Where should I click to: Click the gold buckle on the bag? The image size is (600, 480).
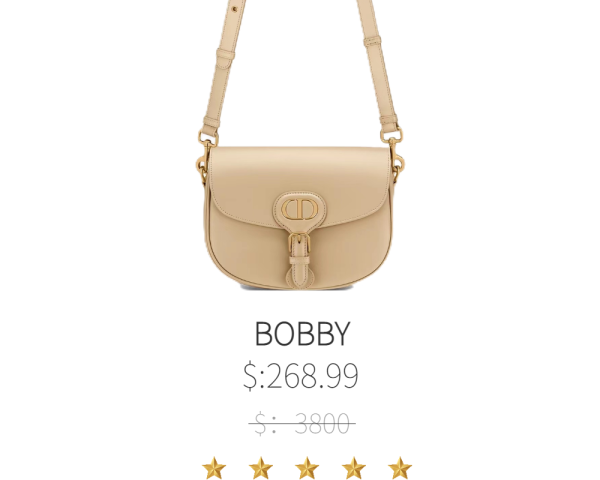(x=299, y=243)
